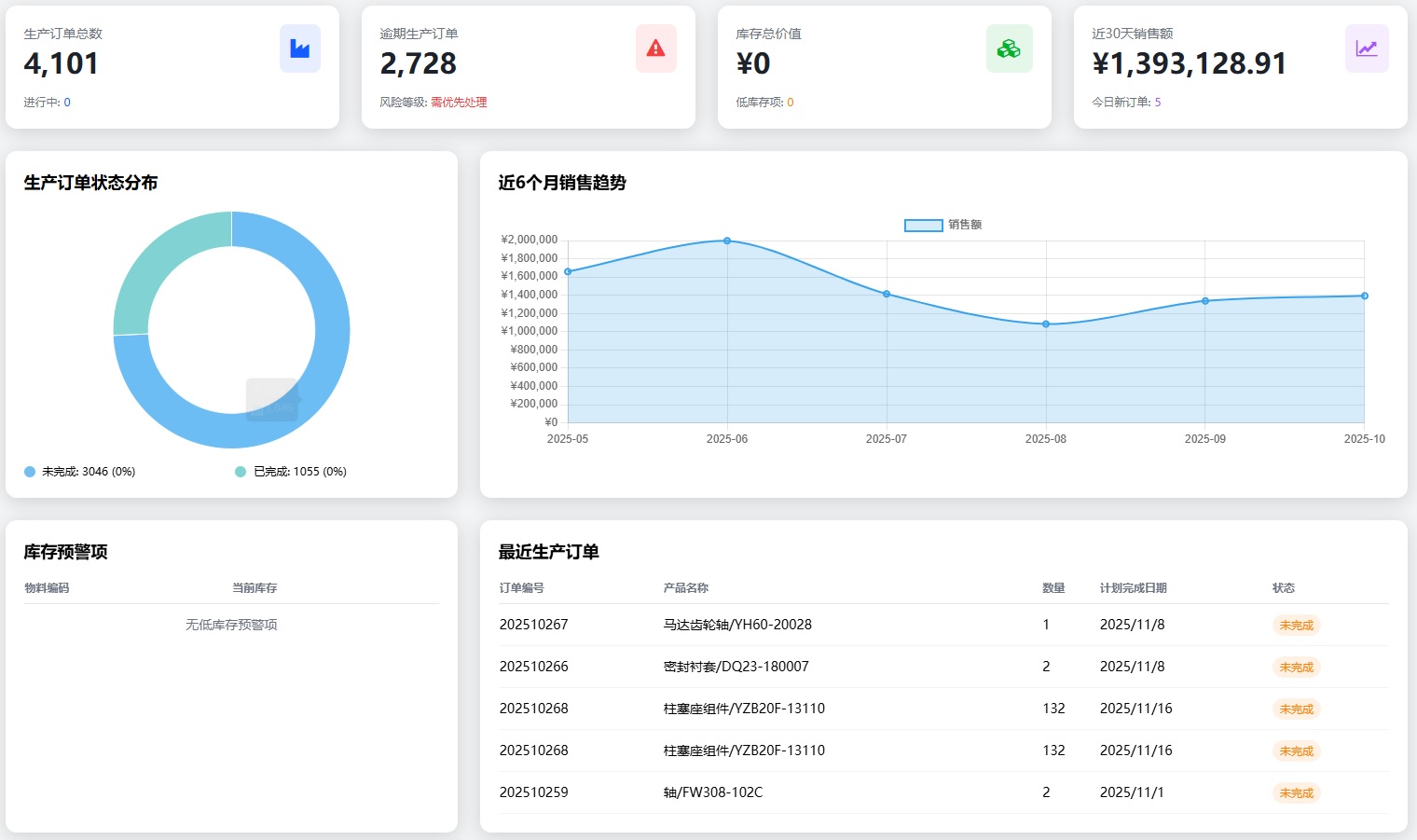Click the purple trend icon on 近30天销售额 card
Viewport: 1417px width, 840px height.
pyautogui.click(x=1366, y=48)
